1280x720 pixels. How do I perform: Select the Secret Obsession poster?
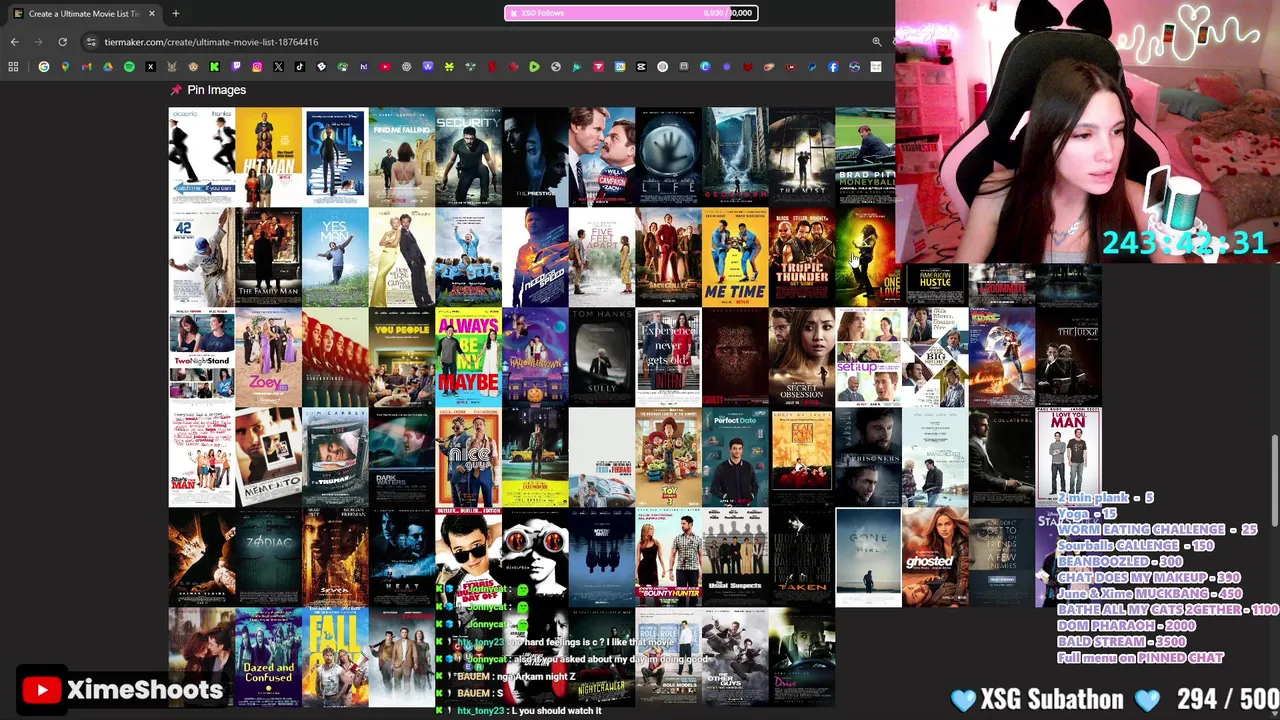[802, 357]
